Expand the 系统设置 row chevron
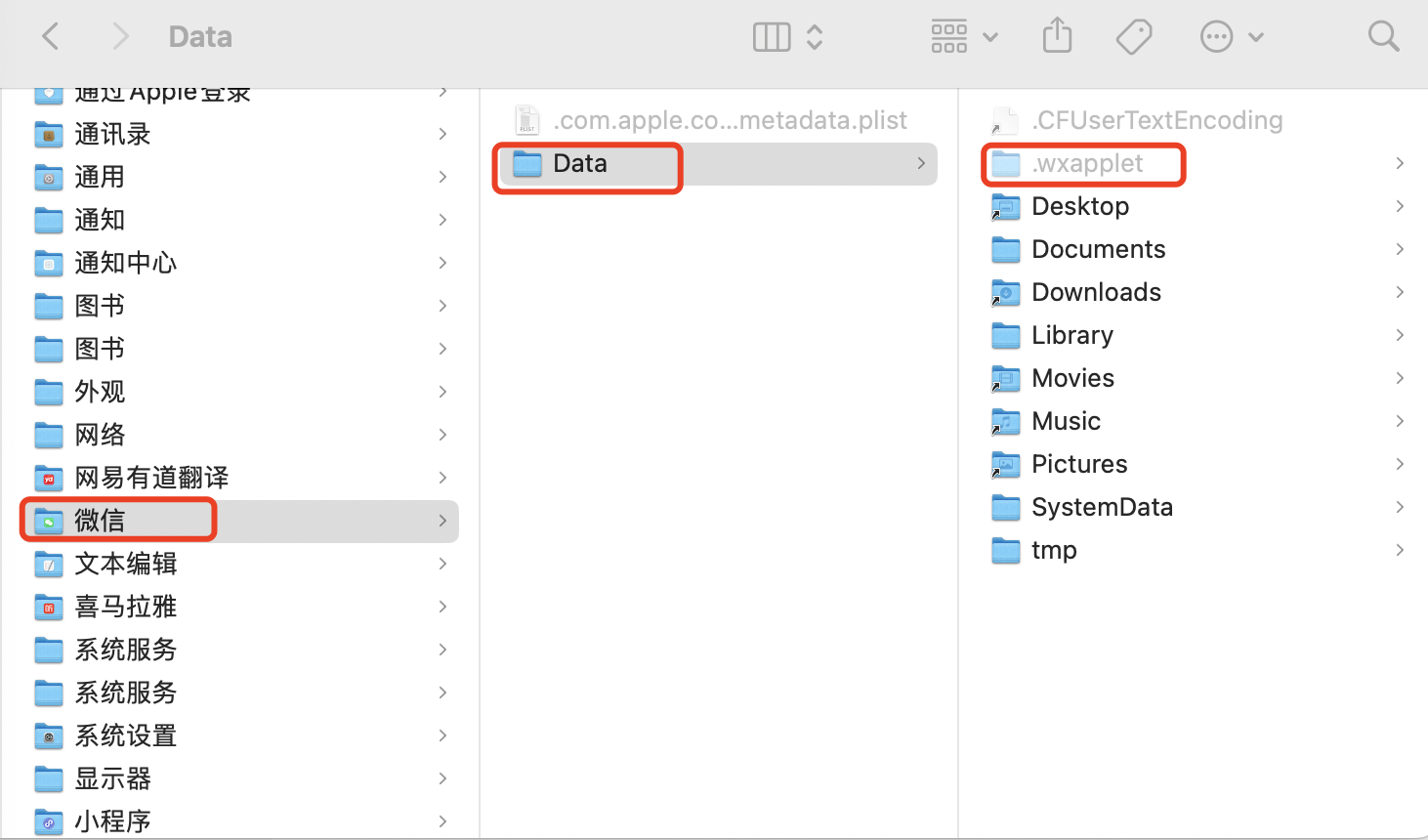 (442, 735)
